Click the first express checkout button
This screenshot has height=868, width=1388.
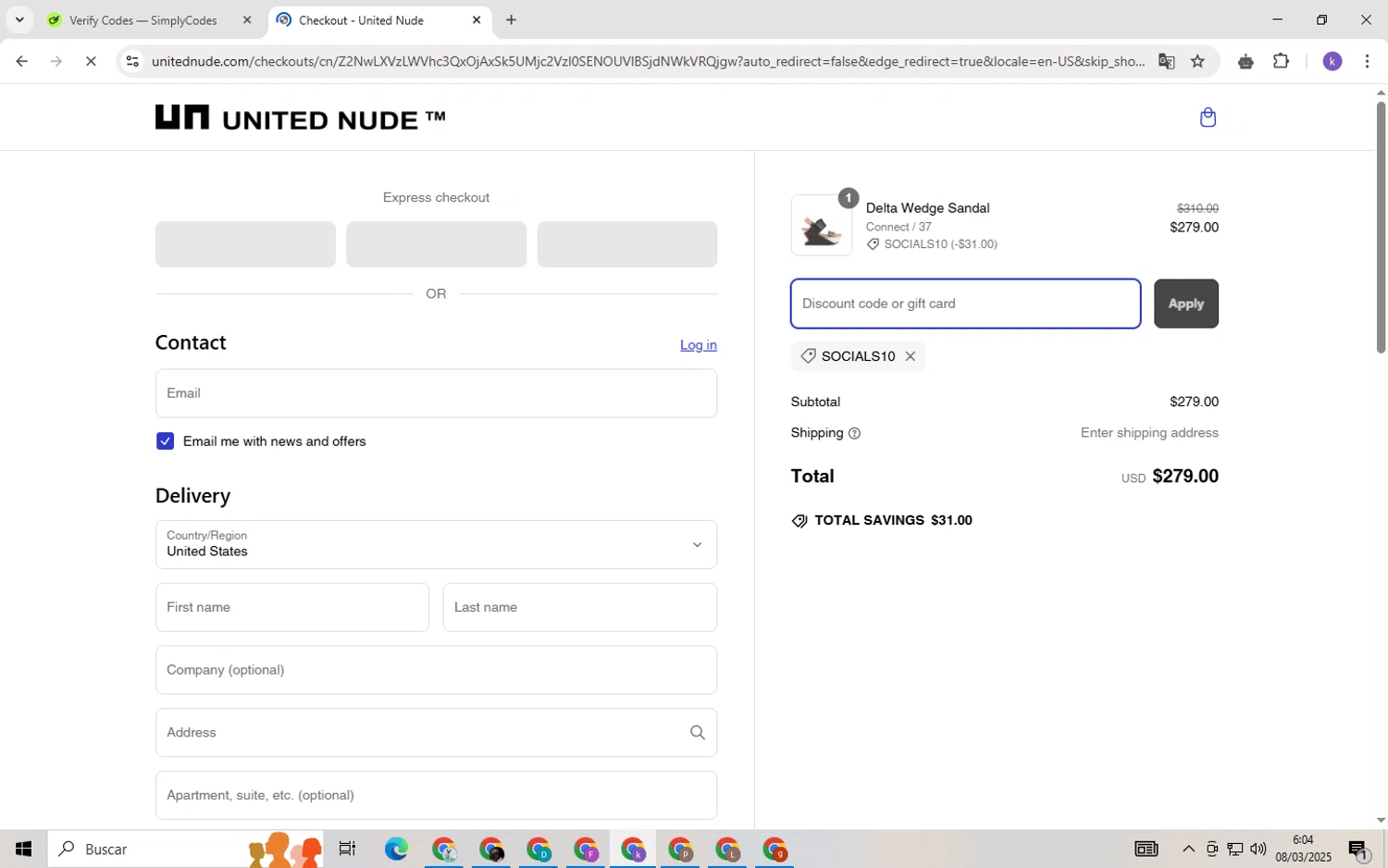pyautogui.click(x=245, y=244)
